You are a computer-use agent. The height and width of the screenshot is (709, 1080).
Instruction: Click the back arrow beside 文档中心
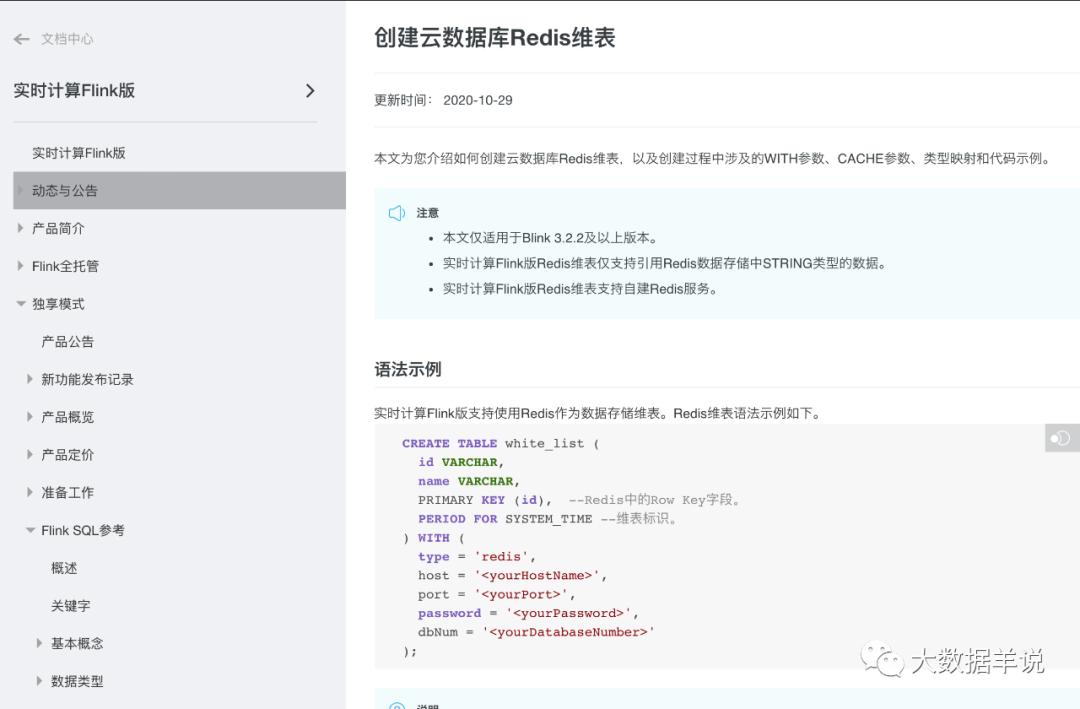21,39
